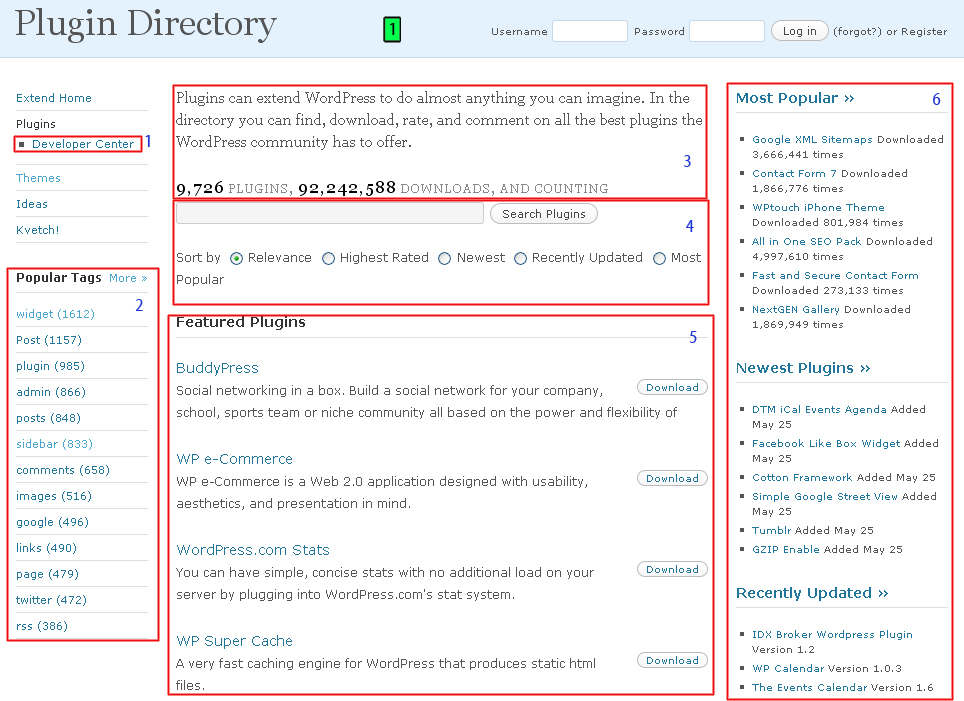Viewport: 964px width, 701px height.
Task: Select the Highest Rated sort option
Action: [x=328, y=258]
